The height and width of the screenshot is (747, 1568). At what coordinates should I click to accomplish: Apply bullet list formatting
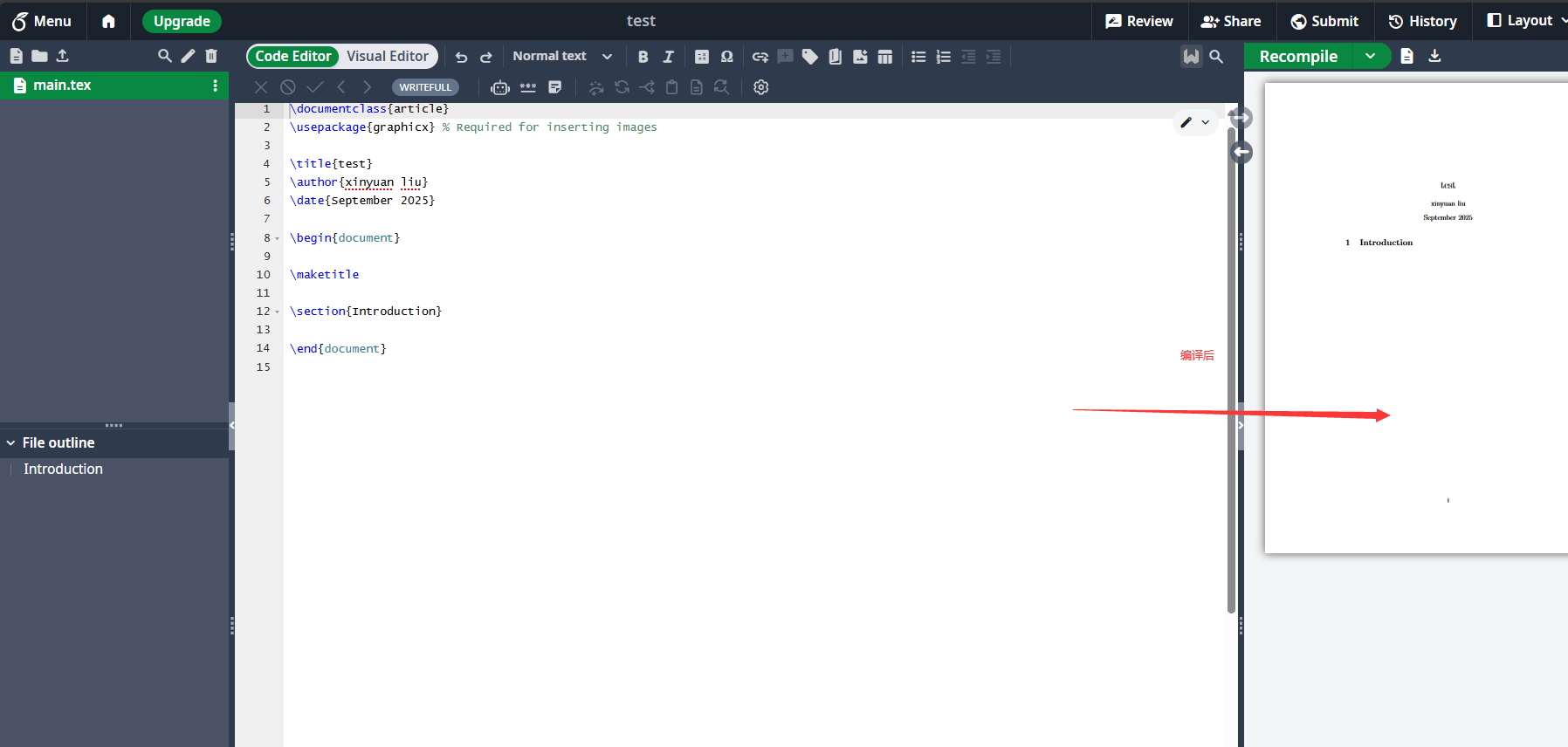(918, 57)
